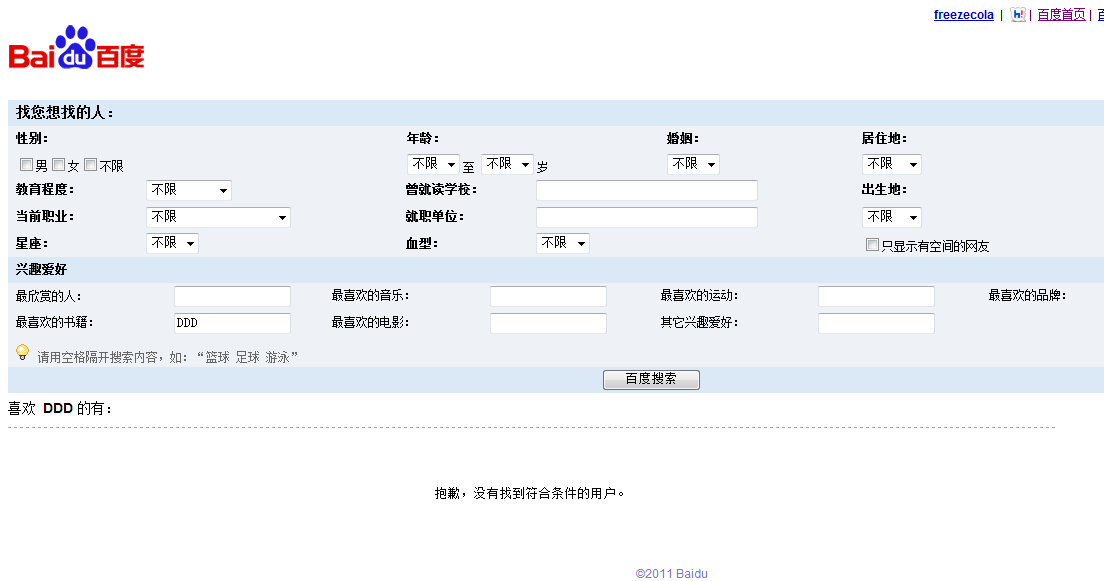Click the 就职单位 employer input field

tap(647, 217)
